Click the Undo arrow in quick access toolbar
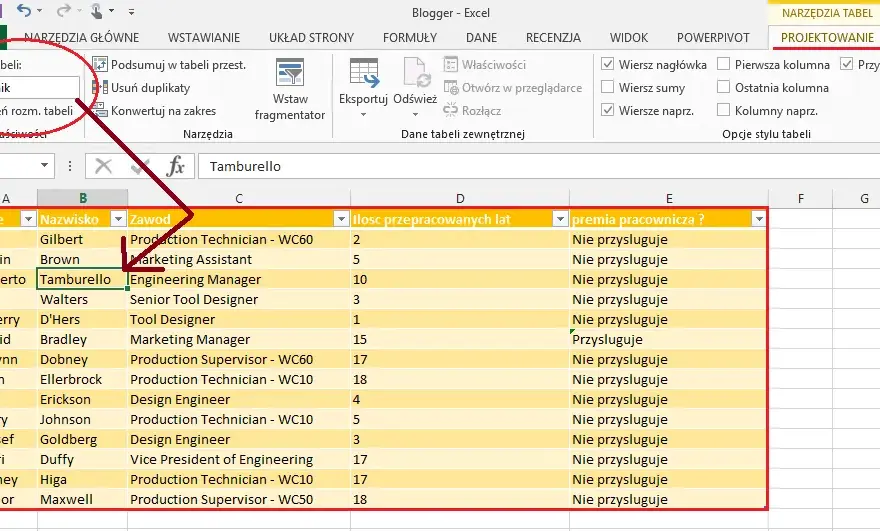This screenshot has height=531, width=880. pos(24,10)
